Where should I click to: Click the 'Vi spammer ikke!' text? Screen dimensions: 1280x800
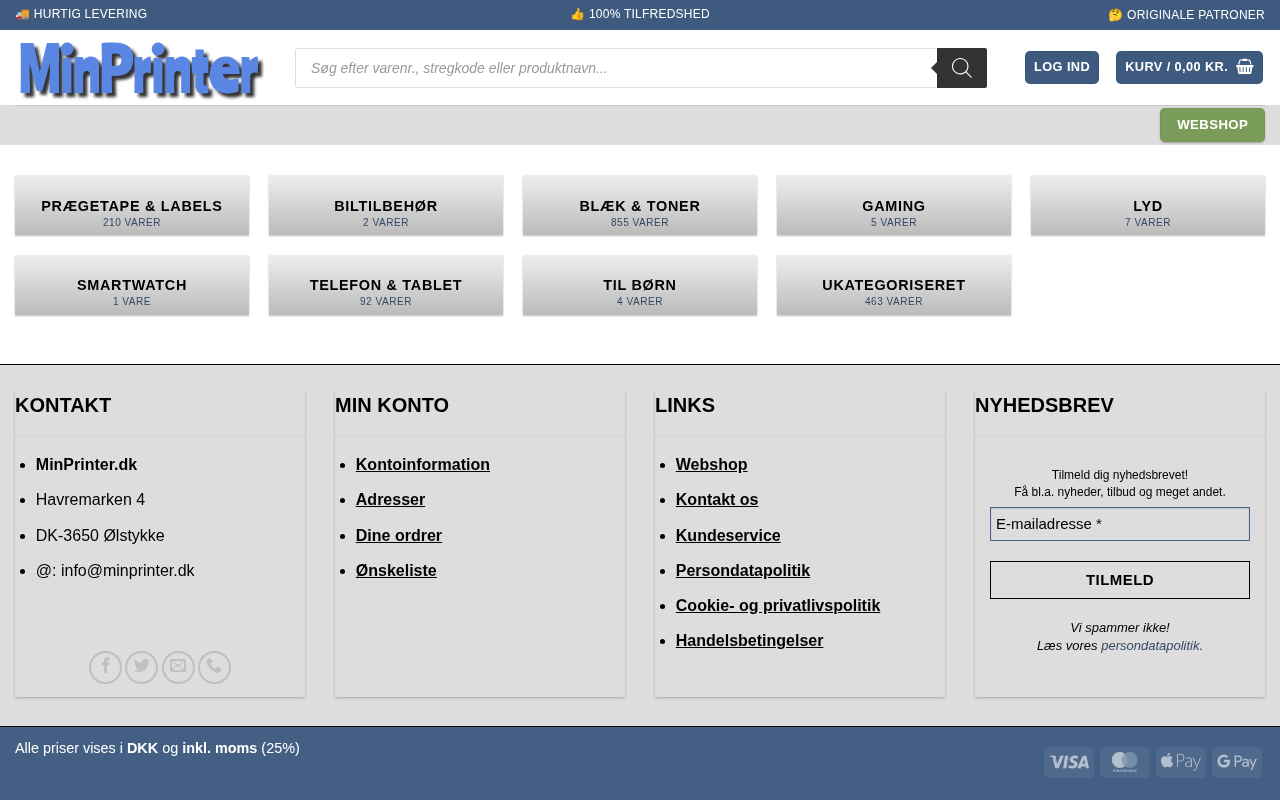pos(1120,628)
